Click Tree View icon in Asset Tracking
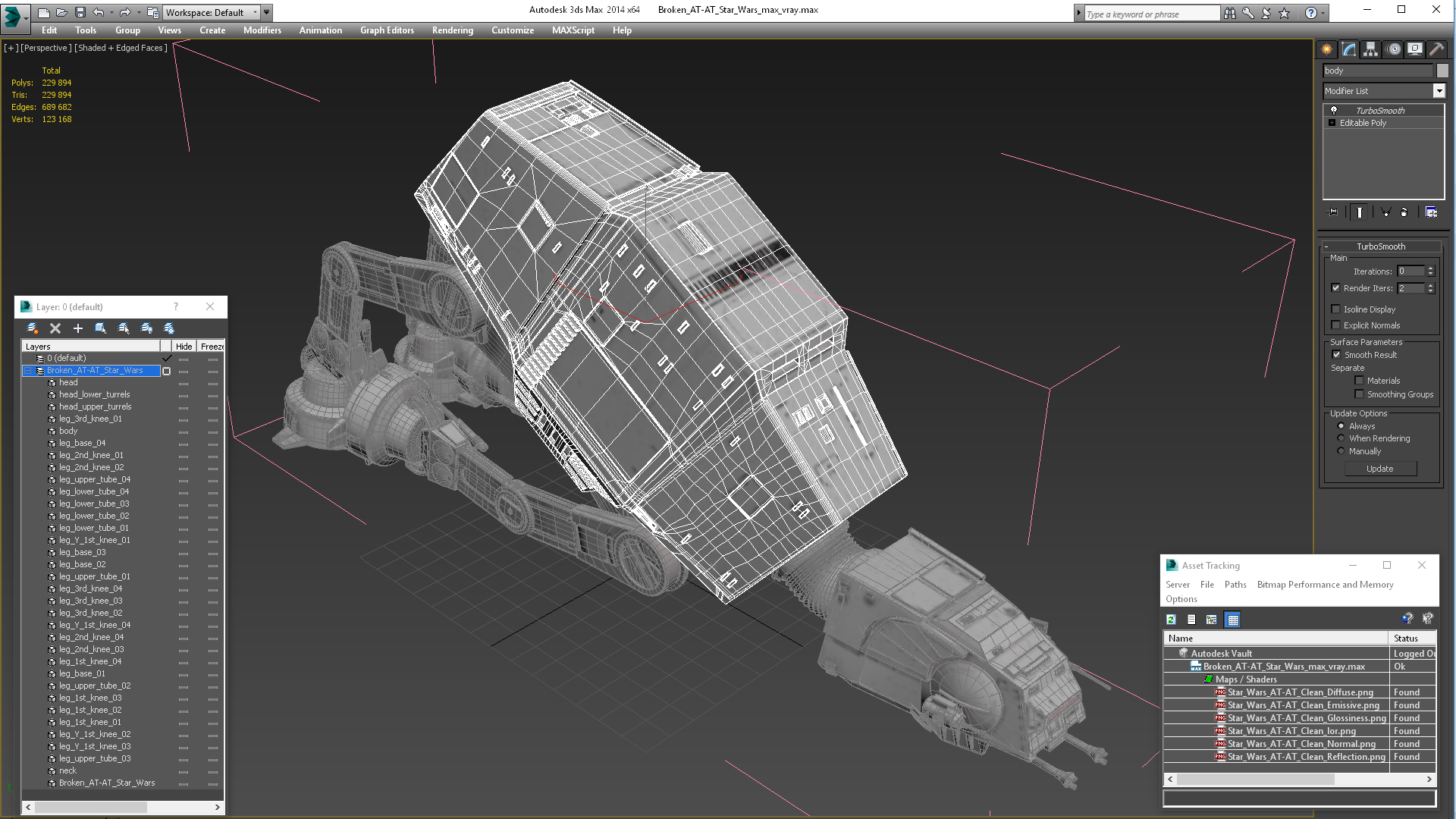This screenshot has width=1456, height=819. [1211, 620]
